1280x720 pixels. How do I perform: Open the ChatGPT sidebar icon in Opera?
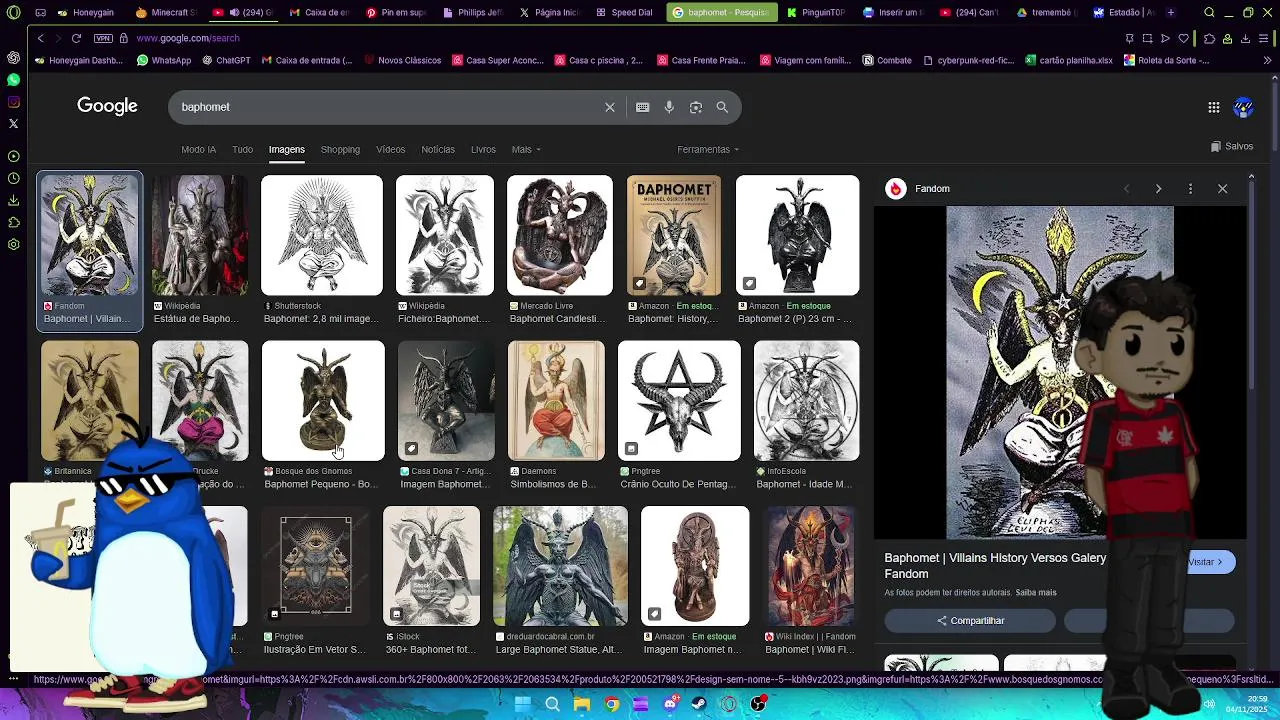[x=13, y=57]
